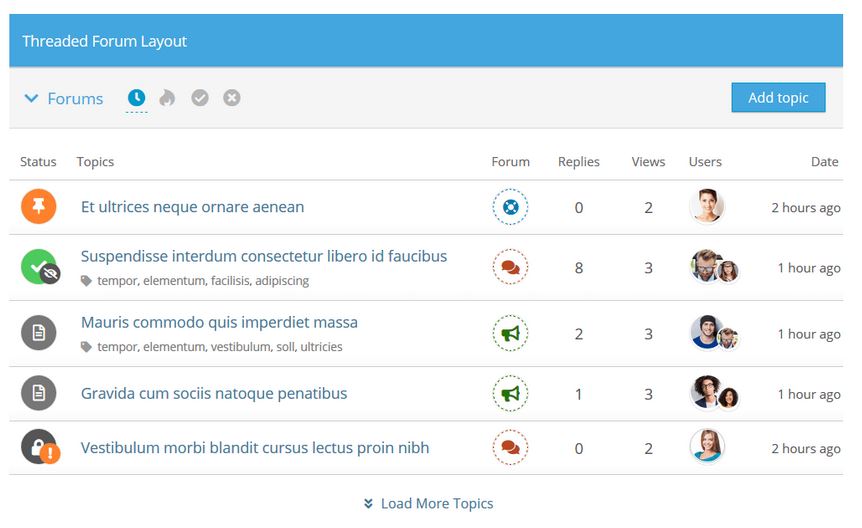Open topic Et ultrices neque ornare aenean
The height and width of the screenshot is (528, 862).
click(192, 207)
